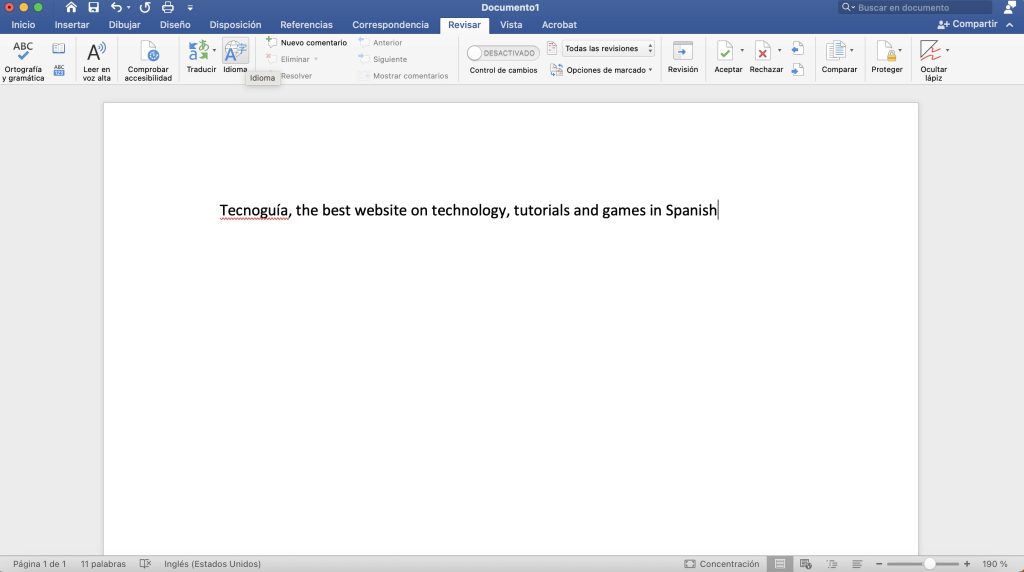Viewport: 1024px width, 572px height.
Task: Customize the quick access toolbar arrow
Action: [x=190, y=8]
